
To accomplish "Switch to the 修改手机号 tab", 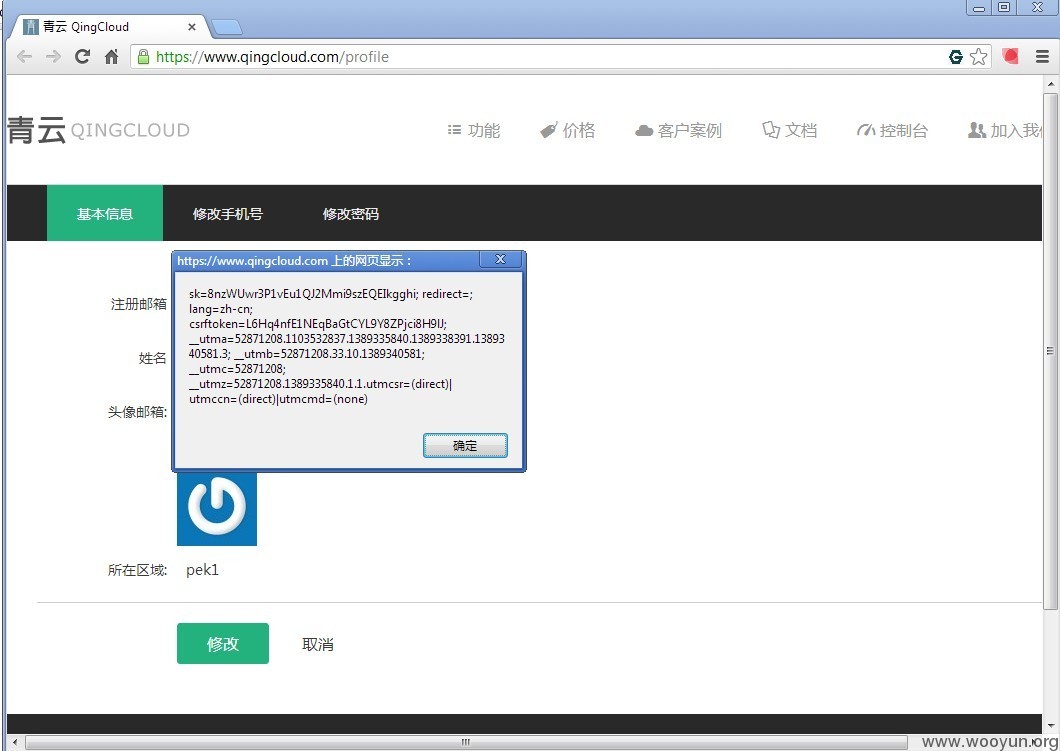I will pyautogui.click(x=228, y=214).
